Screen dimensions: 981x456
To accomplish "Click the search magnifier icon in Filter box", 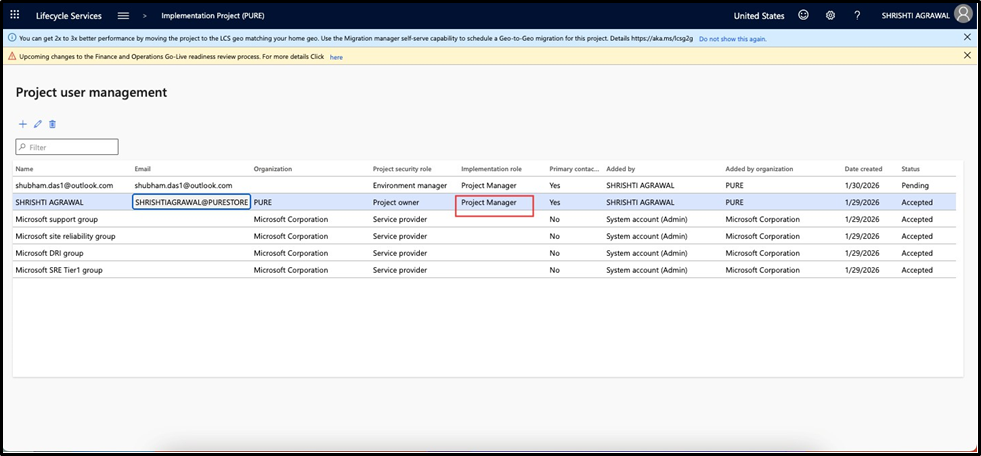I will point(23,148).
